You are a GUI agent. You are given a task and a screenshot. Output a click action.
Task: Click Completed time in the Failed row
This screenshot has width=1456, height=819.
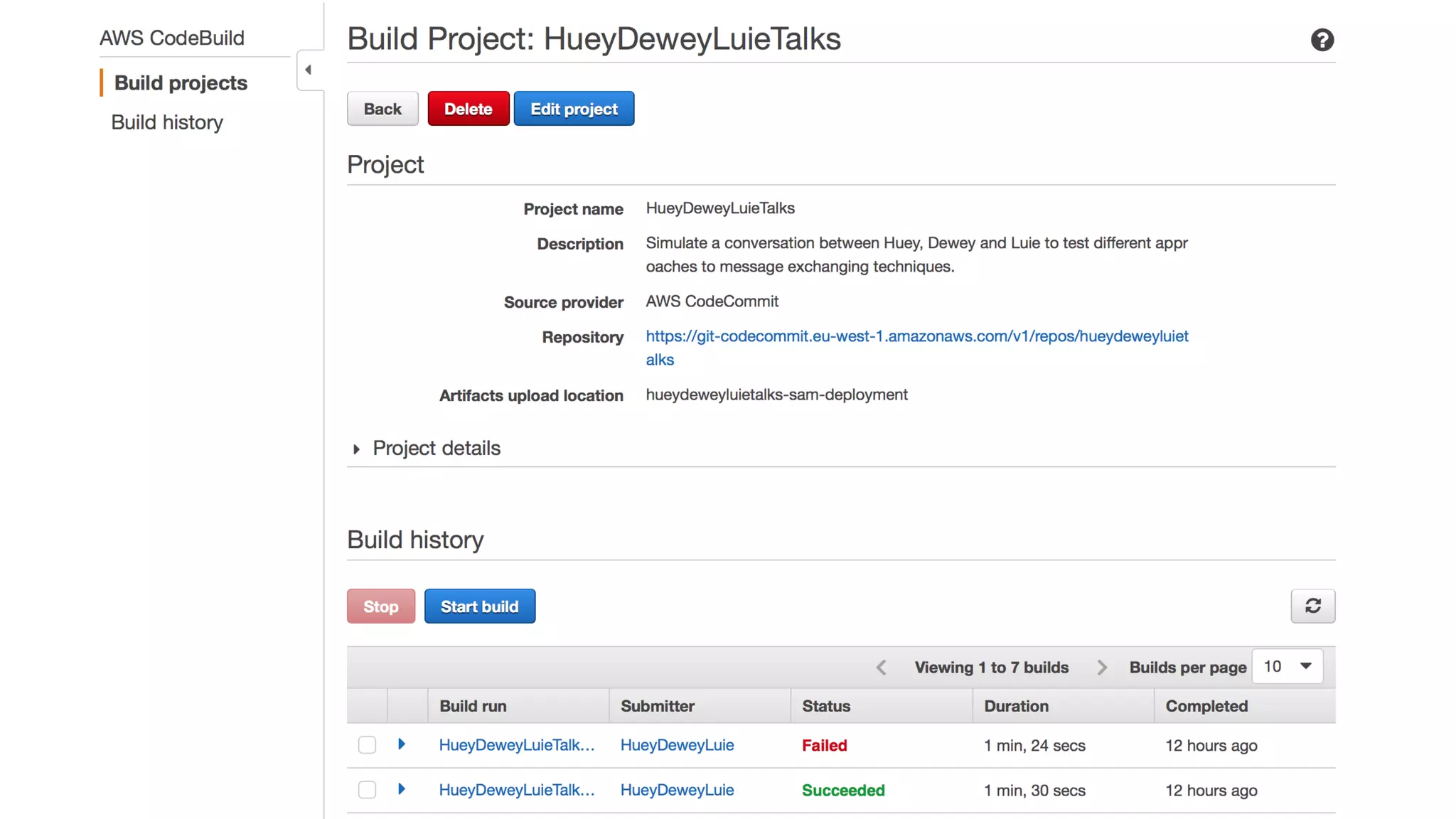coord(1211,745)
